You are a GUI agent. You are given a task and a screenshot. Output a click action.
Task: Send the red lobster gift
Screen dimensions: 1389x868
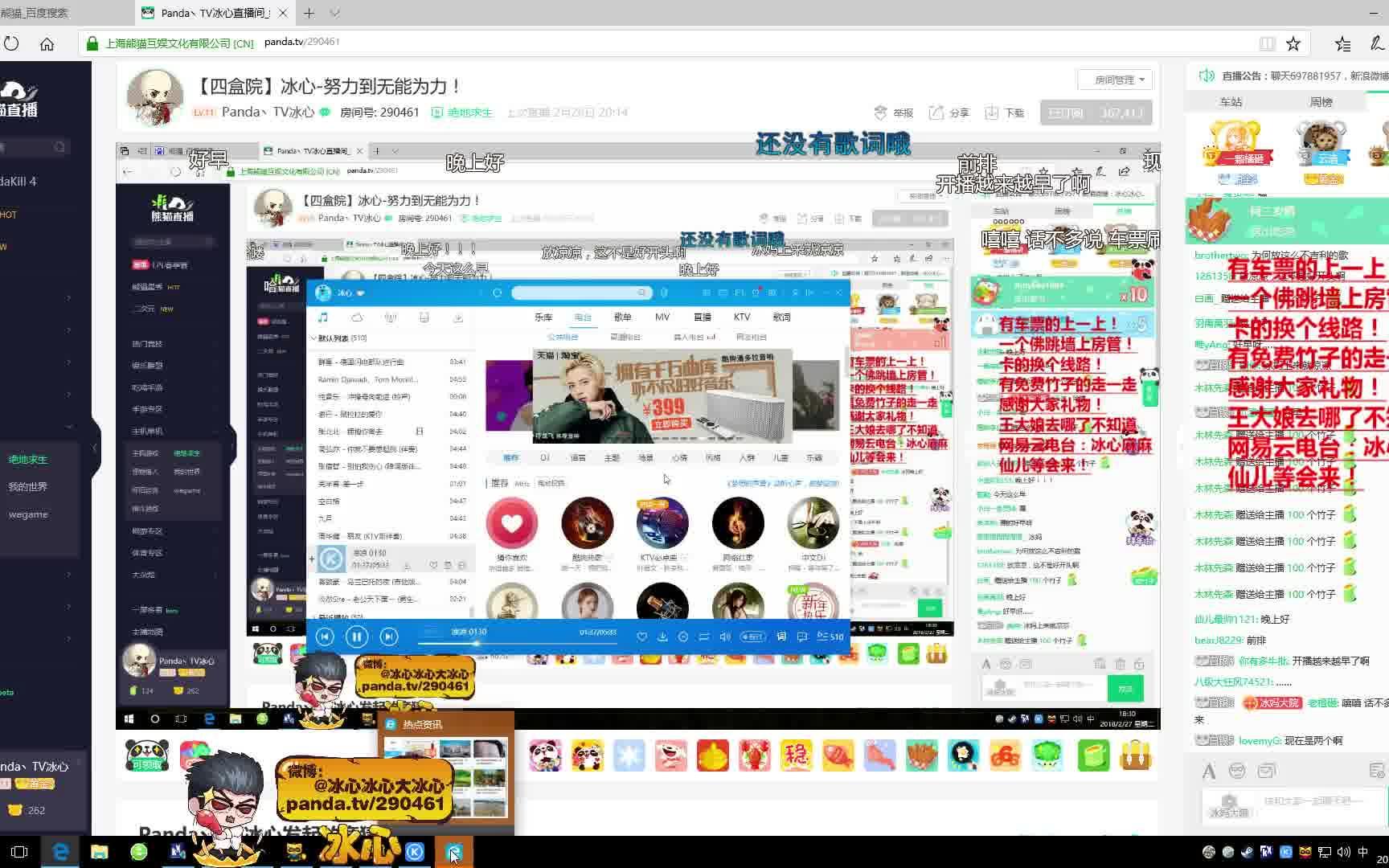[754, 755]
